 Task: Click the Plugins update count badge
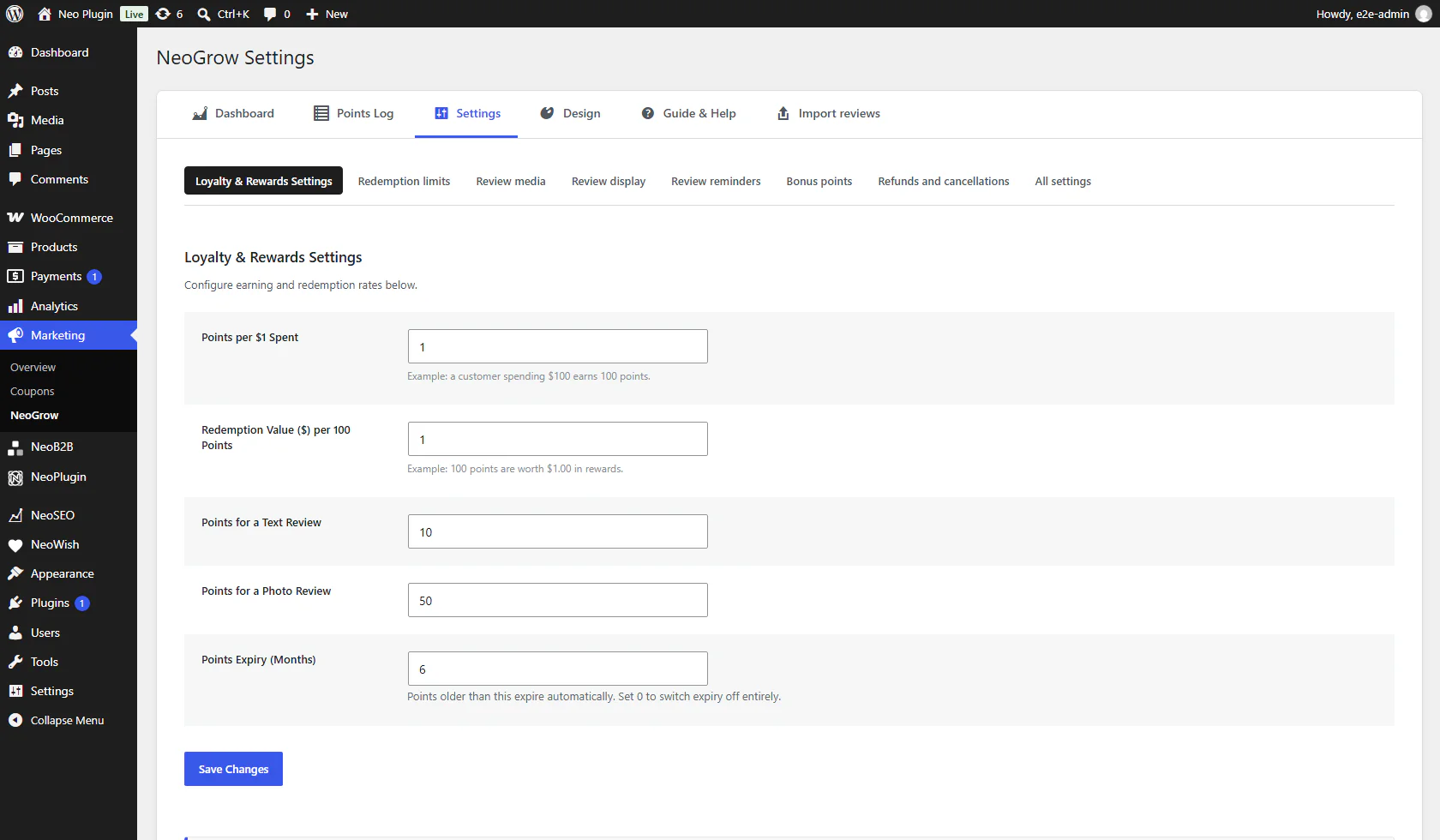(x=82, y=603)
